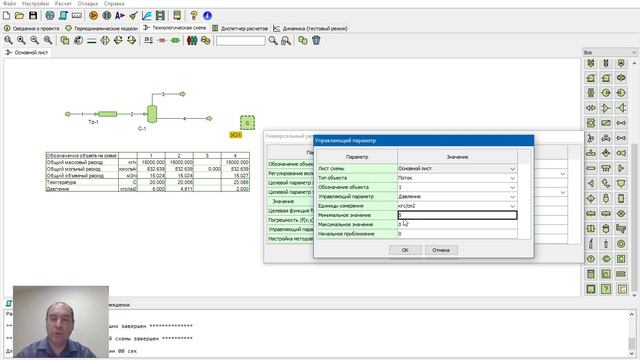
Task: Pick the question mark block in palette
Action: click(x=606, y=289)
